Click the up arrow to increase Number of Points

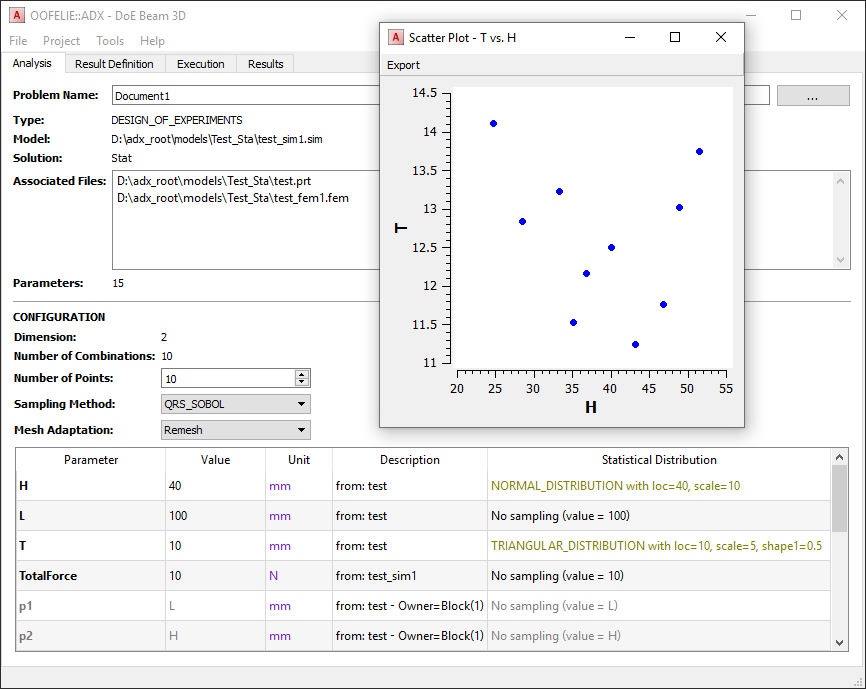pyautogui.click(x=301, y=373)
